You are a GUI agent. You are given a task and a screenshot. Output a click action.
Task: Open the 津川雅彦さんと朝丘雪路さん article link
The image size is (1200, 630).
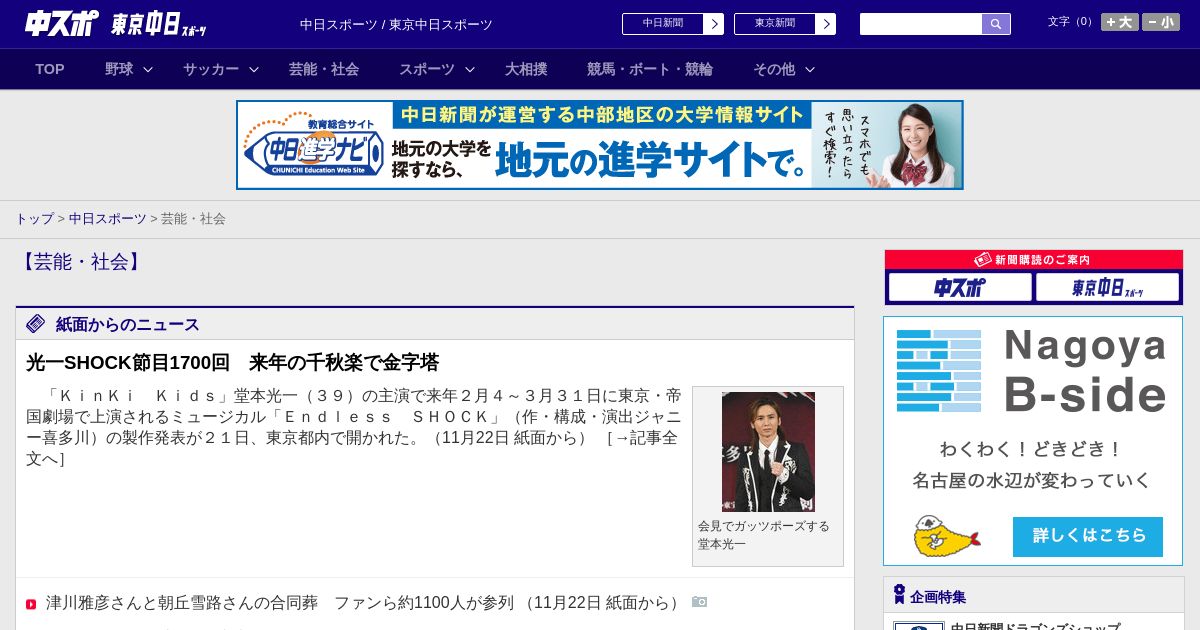click(x=364, y=603)
